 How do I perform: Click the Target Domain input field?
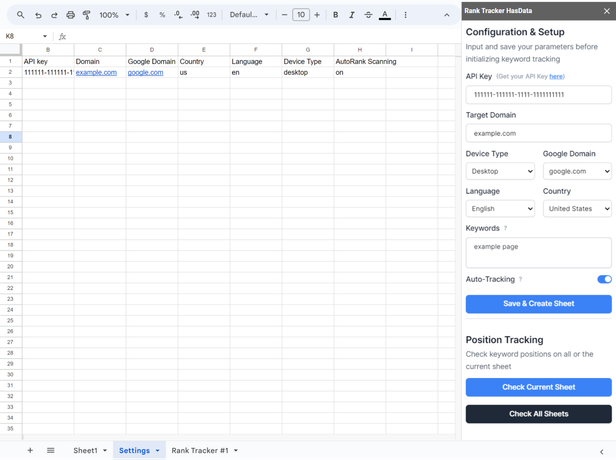tap(539, 133)
